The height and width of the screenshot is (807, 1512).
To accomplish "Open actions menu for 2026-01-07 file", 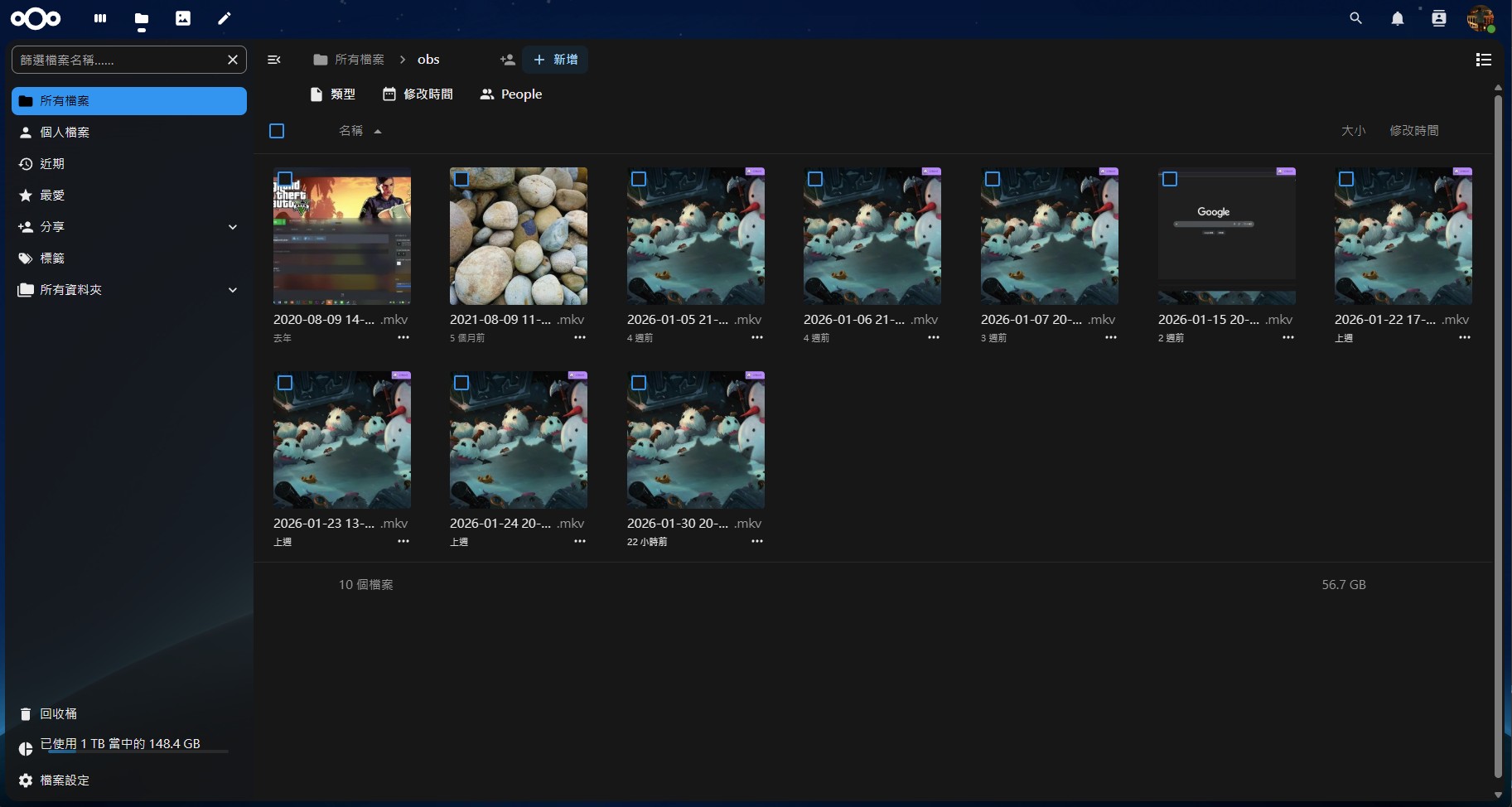I will click(1111, 337).
